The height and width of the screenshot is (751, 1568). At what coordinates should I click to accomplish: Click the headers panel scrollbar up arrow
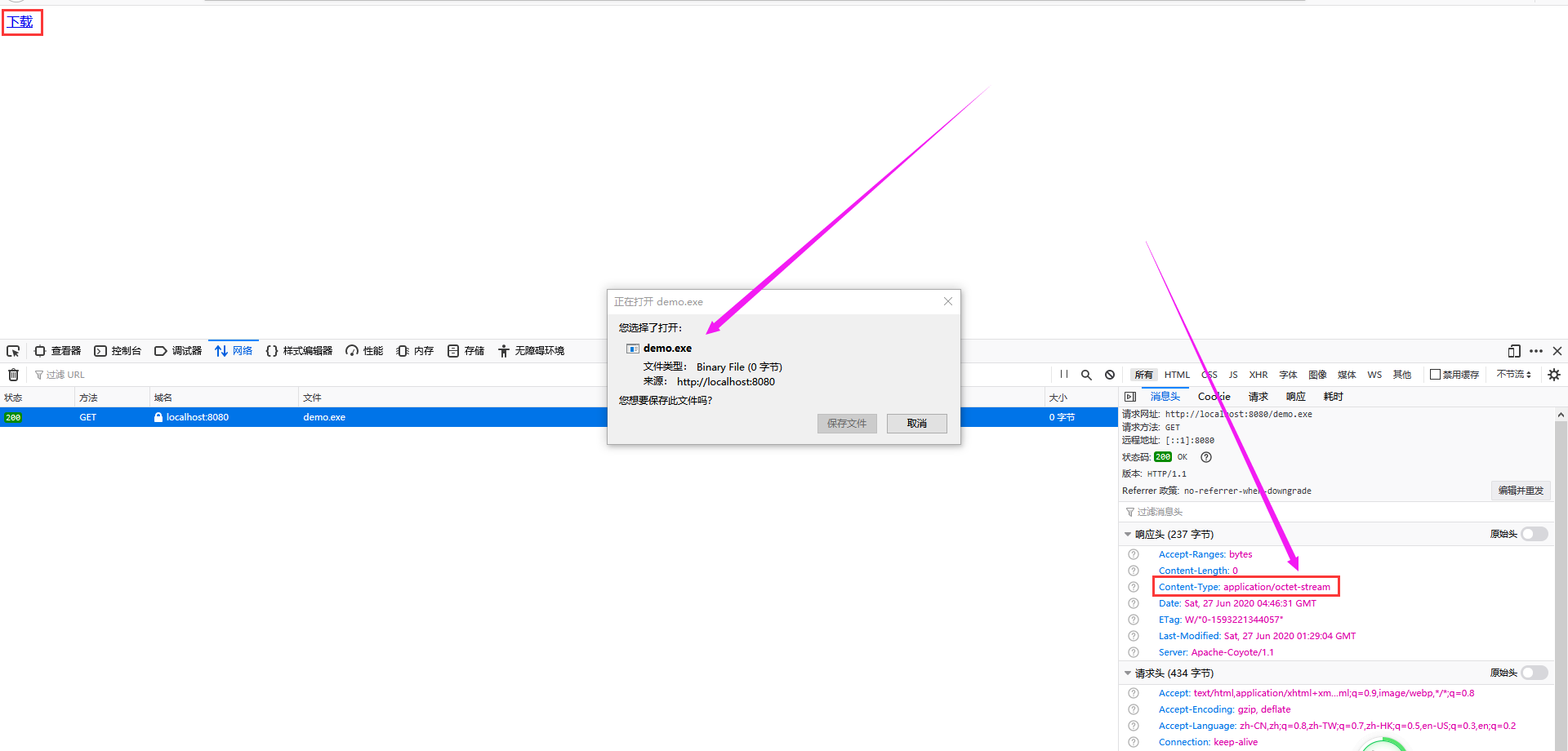coord(1561,415)
